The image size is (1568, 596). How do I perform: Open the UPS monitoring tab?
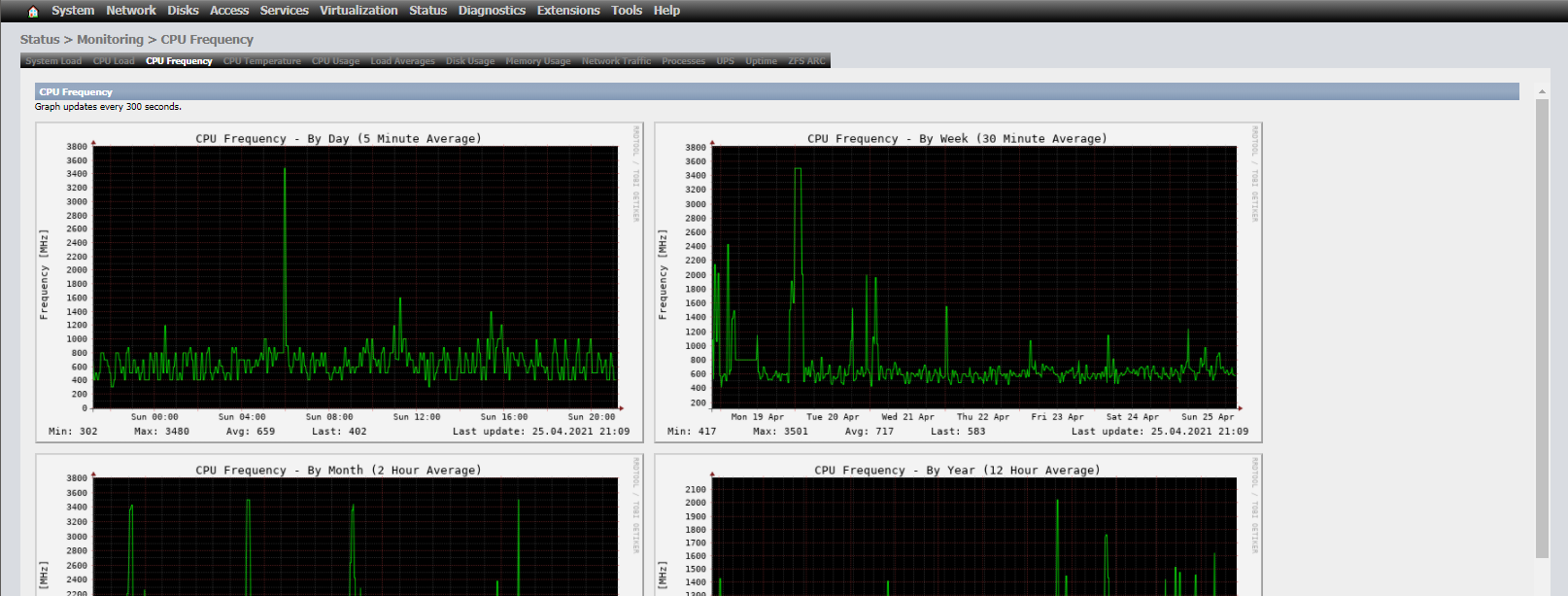click(x=725, y=61)
